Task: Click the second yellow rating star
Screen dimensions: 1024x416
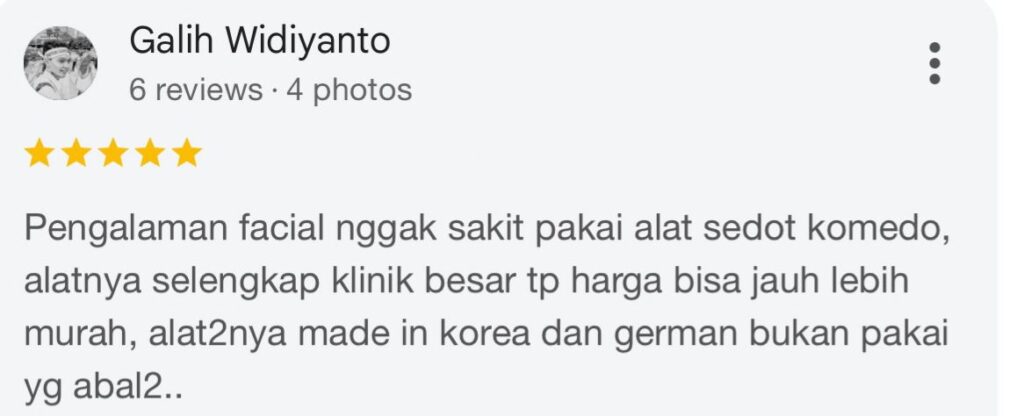Action: pyautogui.click(x=76, y=153)
